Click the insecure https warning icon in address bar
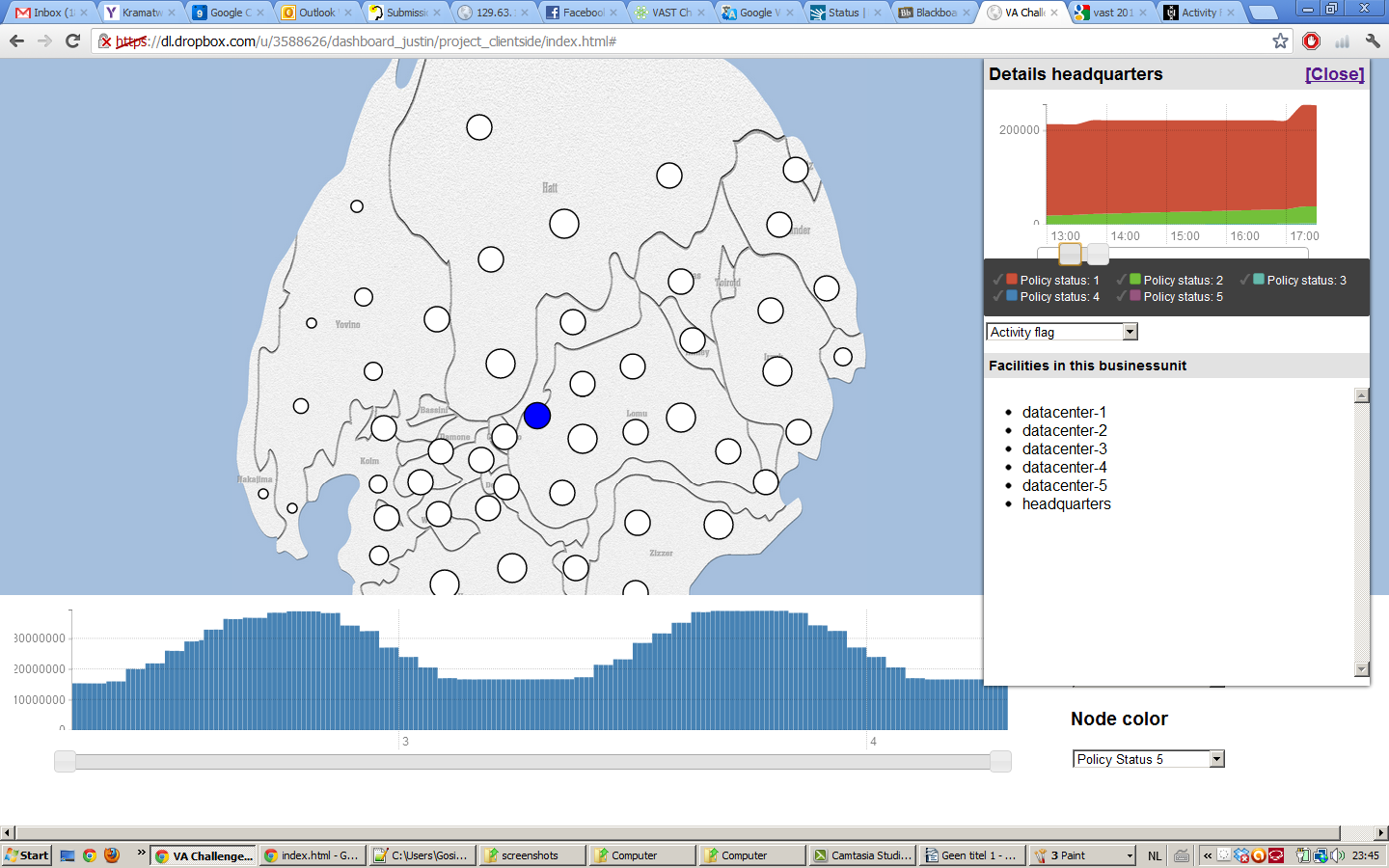 click(x=105, y=41)
